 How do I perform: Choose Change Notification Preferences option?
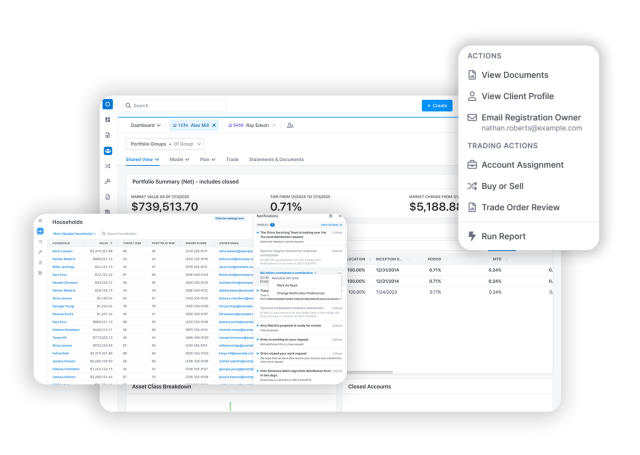301,293
